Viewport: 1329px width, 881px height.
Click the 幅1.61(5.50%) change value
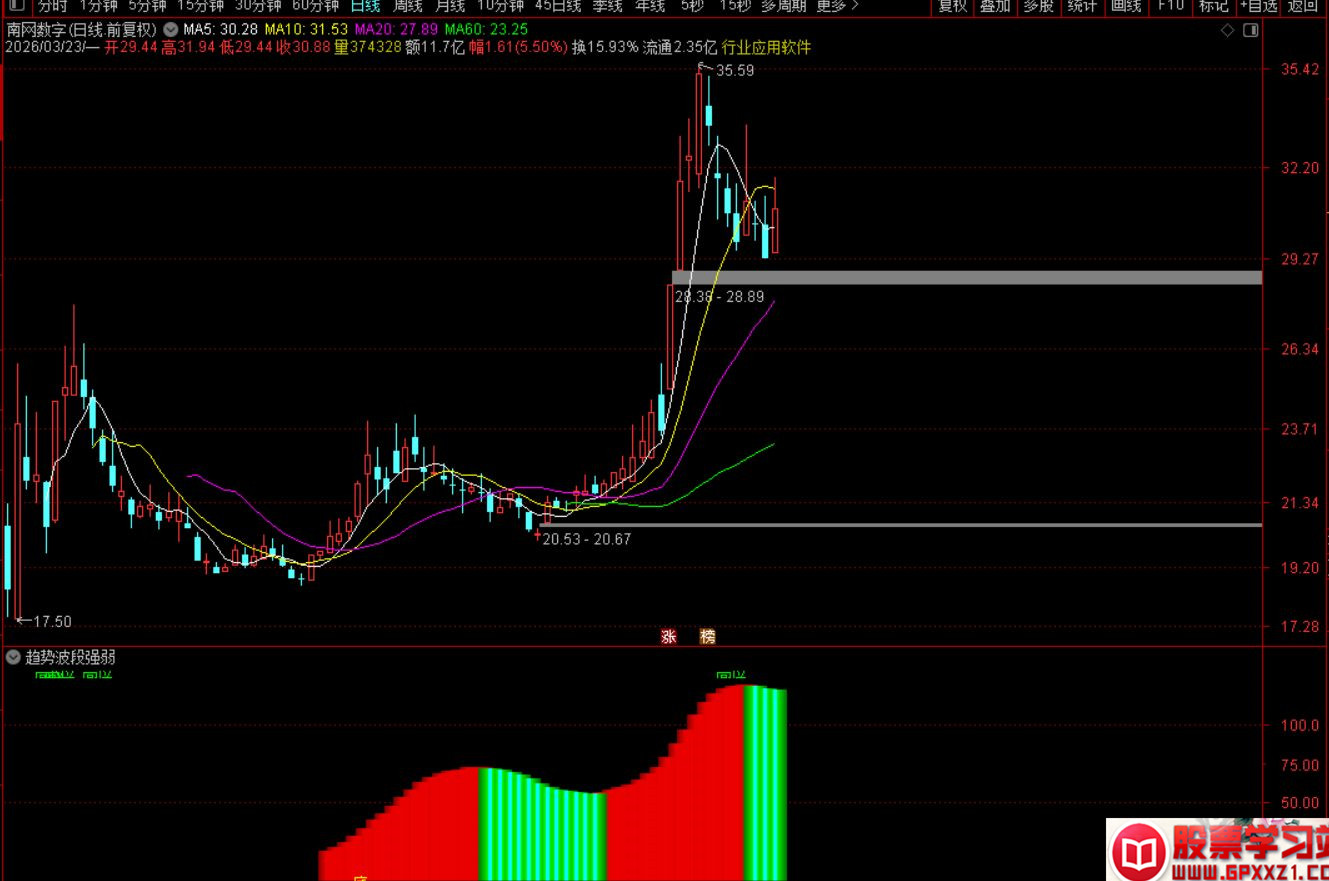point(518,47)
